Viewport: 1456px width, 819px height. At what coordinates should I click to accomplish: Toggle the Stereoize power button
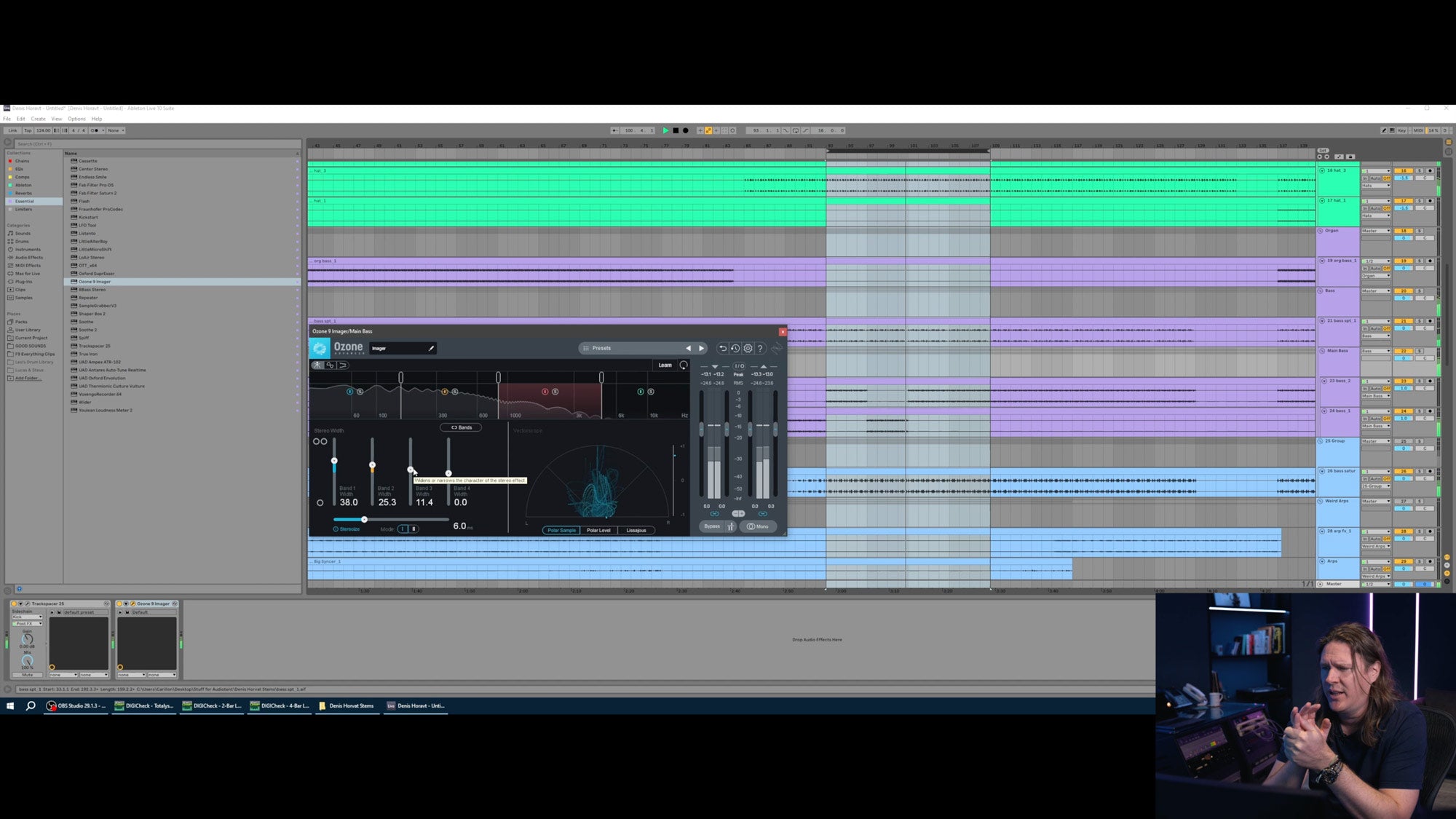pyautogui.click(x=336, y=529)
